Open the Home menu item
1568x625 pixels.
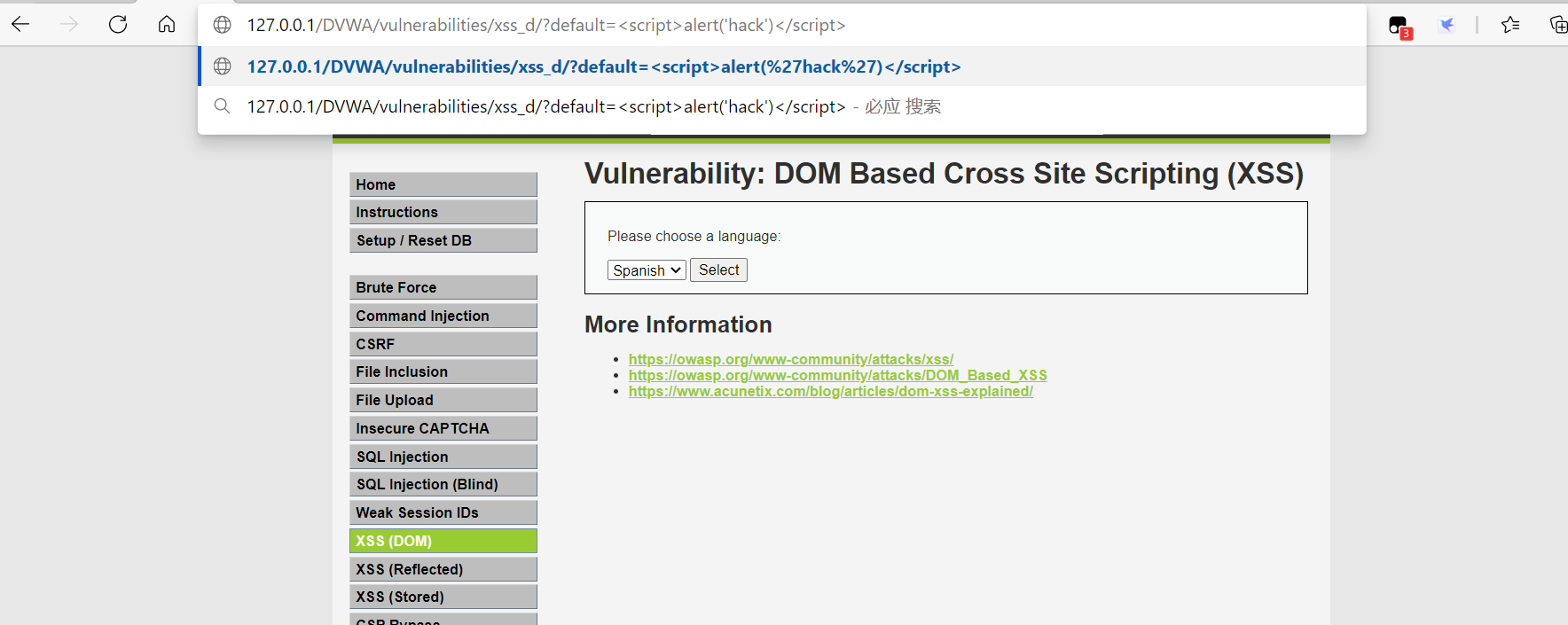(x=443, y=184)
